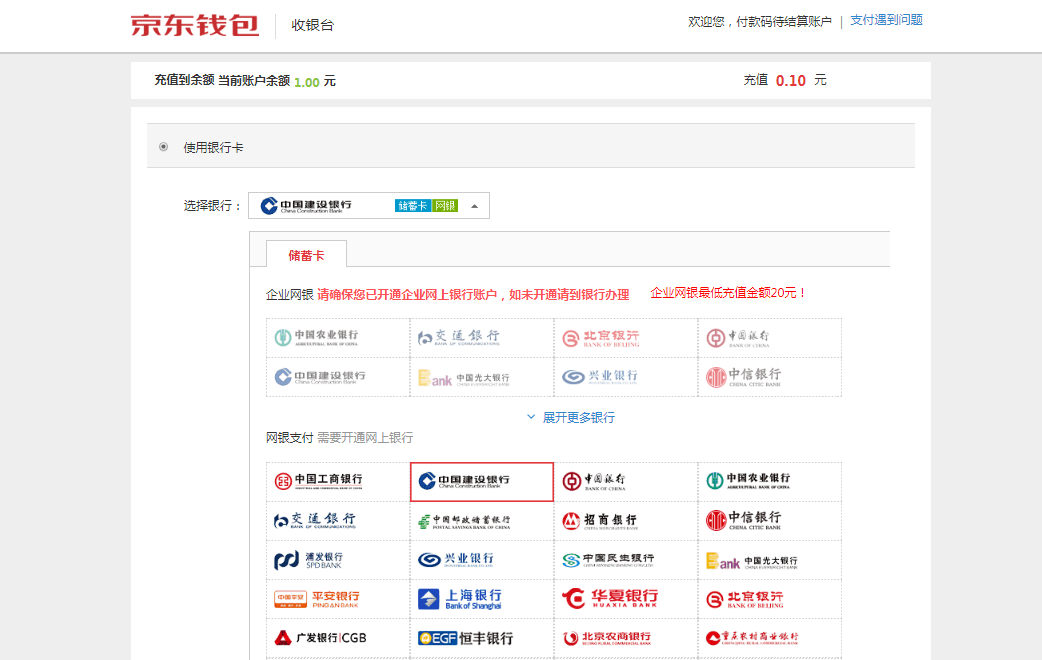The height and width of the screenshot is (660, 1042).
Task: Open the 支付遇到问题 help link
Action: pos(886,20)
